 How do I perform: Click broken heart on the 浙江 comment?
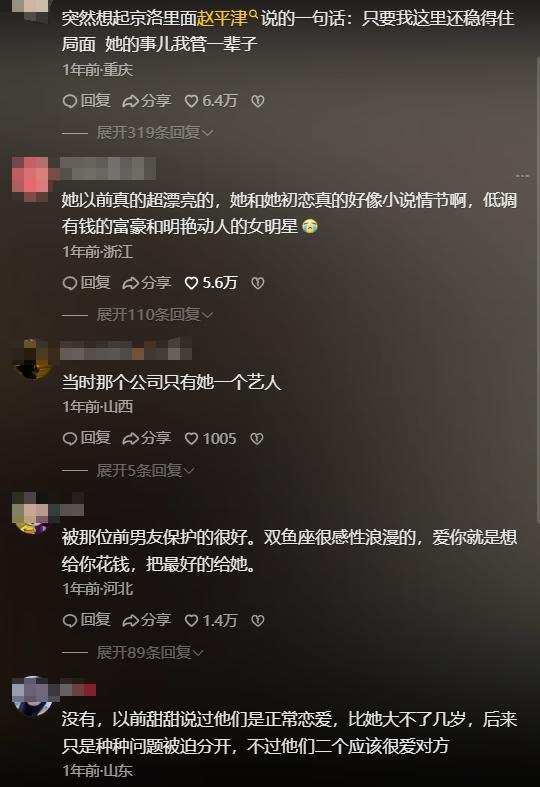click(257, 283)
